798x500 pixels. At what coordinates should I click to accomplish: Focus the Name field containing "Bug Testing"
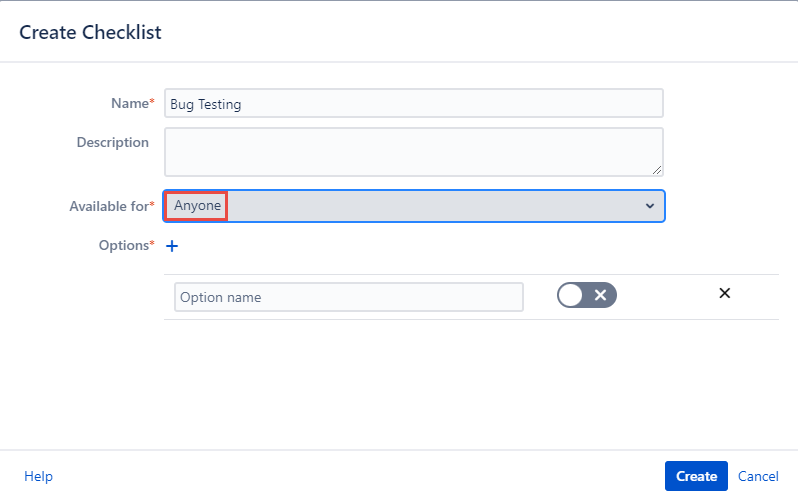coord(413,103)
